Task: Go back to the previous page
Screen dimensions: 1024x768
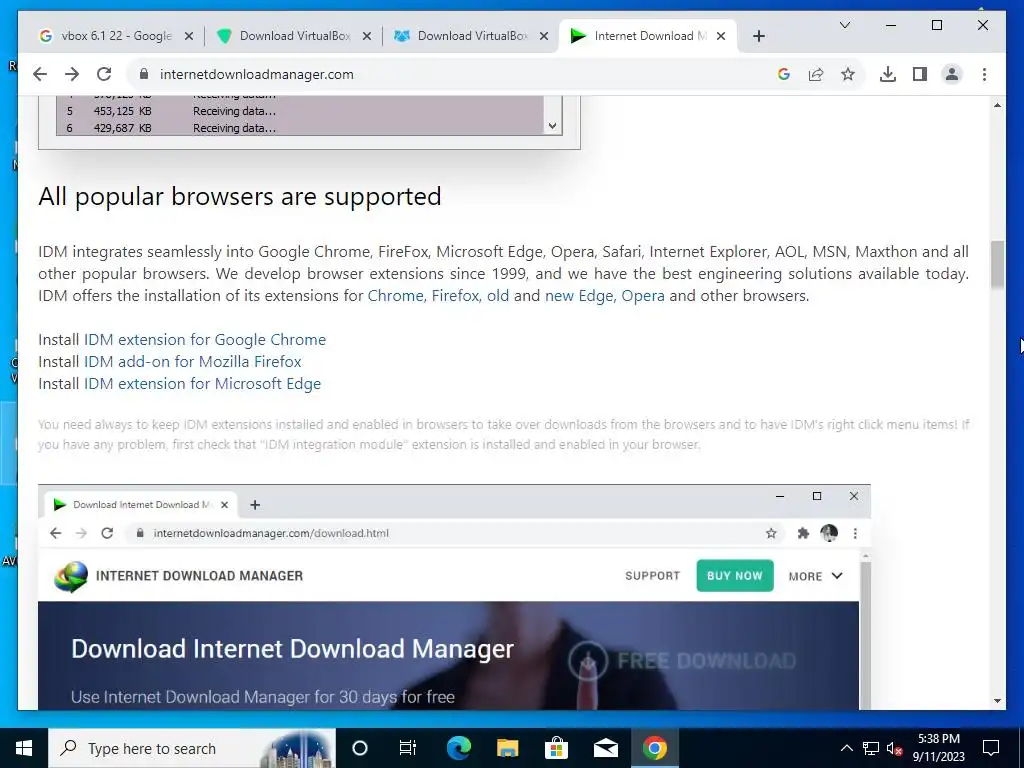Action: coord(40,74)
